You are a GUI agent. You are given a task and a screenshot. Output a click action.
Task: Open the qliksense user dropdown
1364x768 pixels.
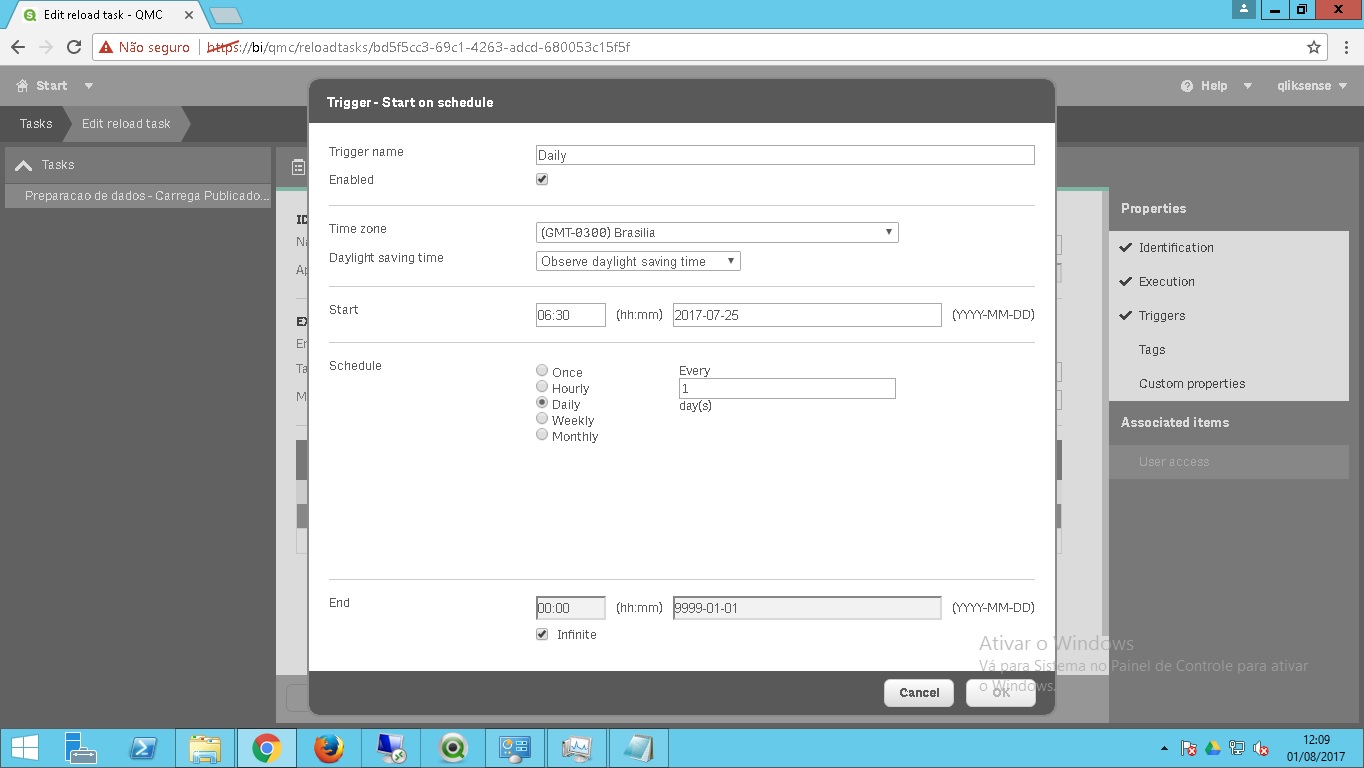(x=1312, y=86)
